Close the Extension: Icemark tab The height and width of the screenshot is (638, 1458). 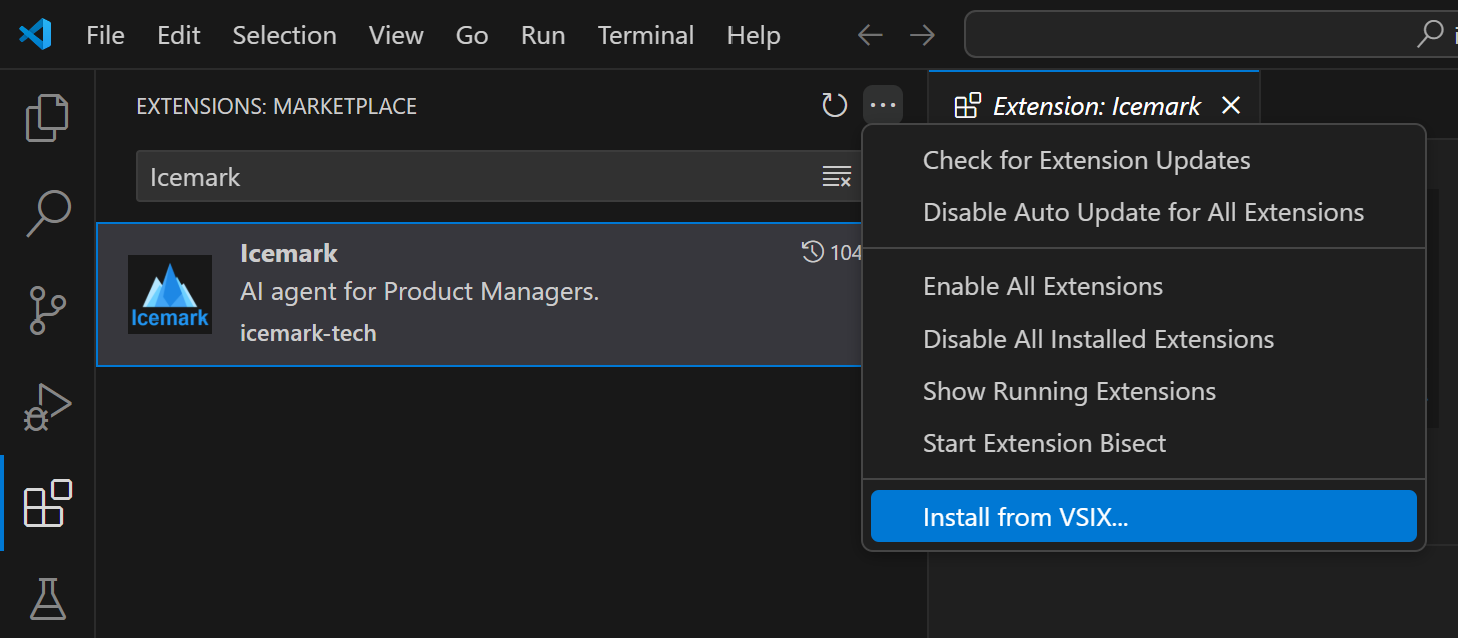pyautogui.click(x=1231, y=105)
